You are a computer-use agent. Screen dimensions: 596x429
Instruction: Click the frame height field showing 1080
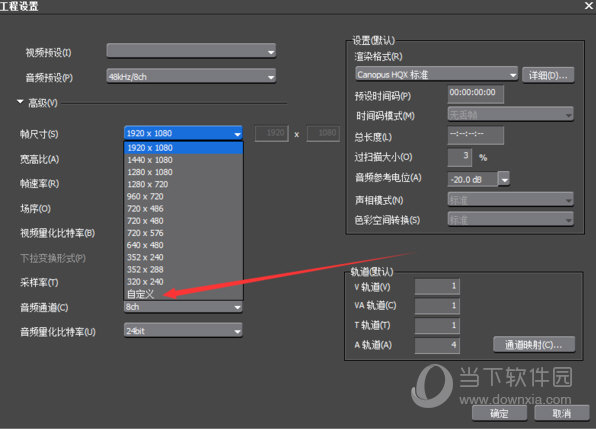pyautogui.click(x=323, y=133)
